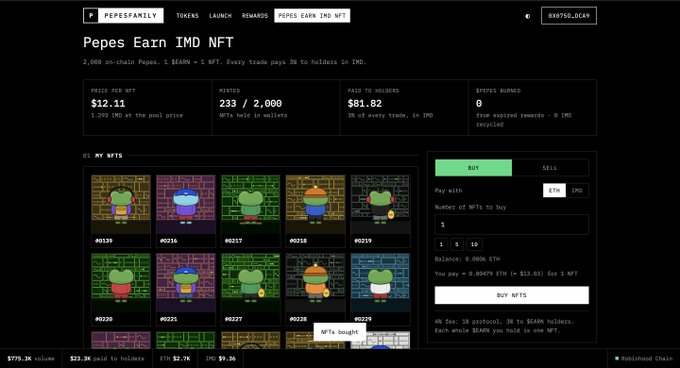
Task: Click the $23.3K paid to holders entry
Action: coord(107,359)
